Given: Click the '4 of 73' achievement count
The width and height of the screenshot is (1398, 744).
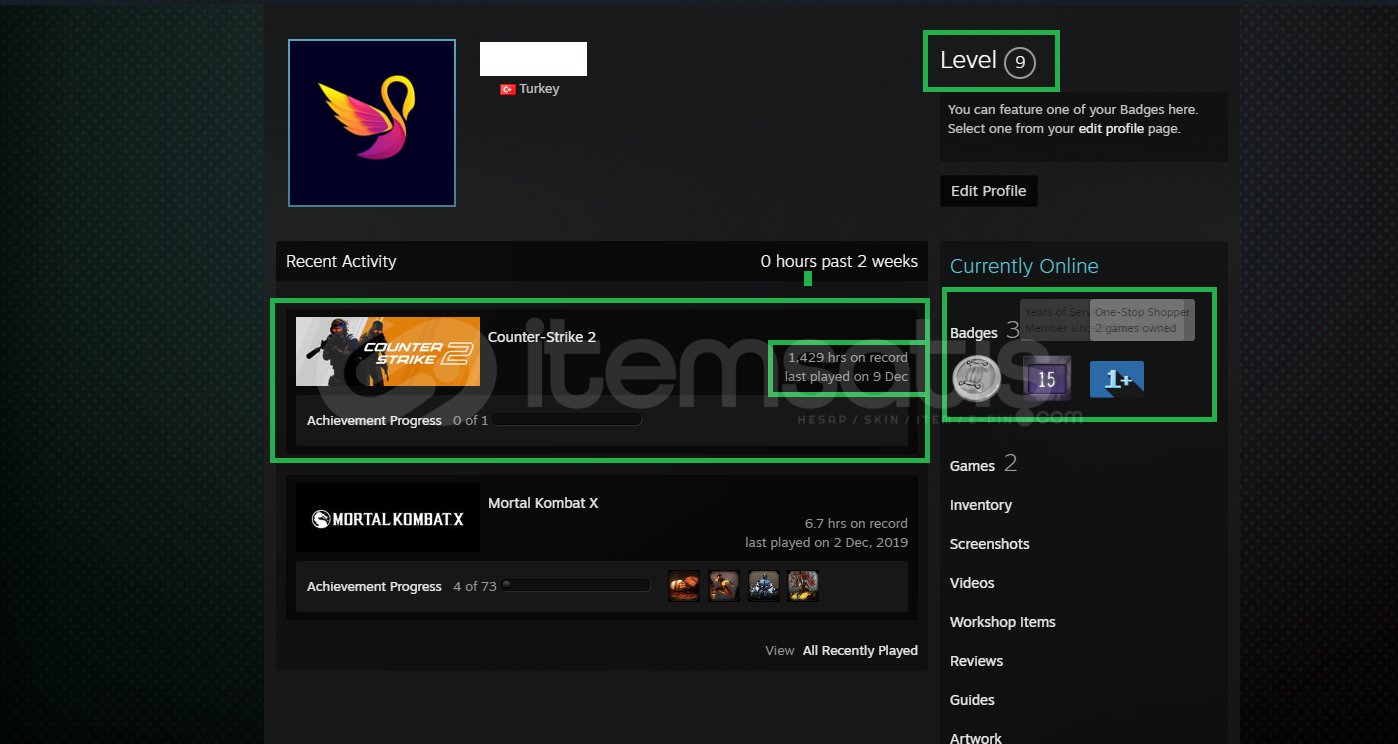Looking at the screenshot, I should 475,586.
